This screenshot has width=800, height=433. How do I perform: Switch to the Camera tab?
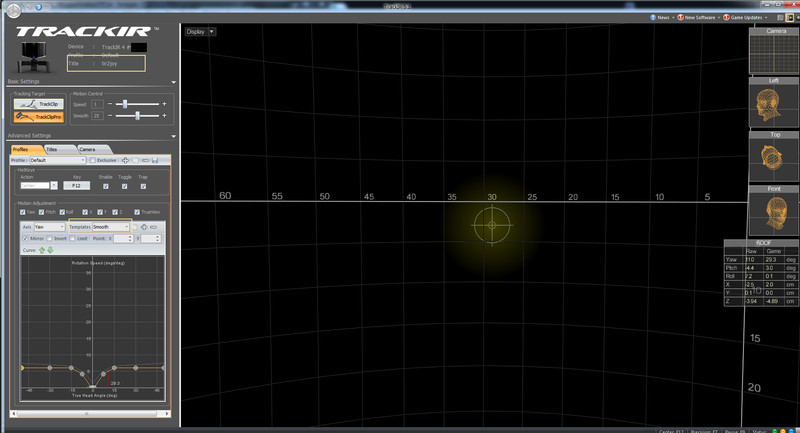click(87, 149)
